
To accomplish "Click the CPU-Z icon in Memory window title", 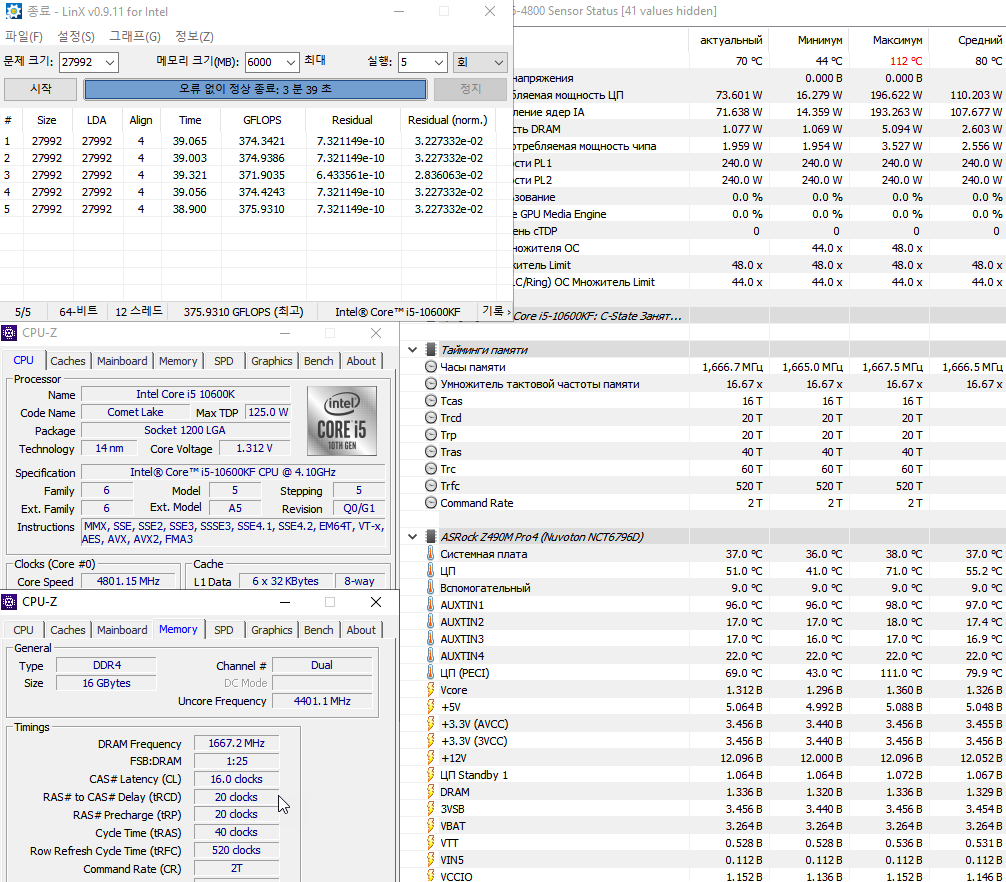I will 9,602.
